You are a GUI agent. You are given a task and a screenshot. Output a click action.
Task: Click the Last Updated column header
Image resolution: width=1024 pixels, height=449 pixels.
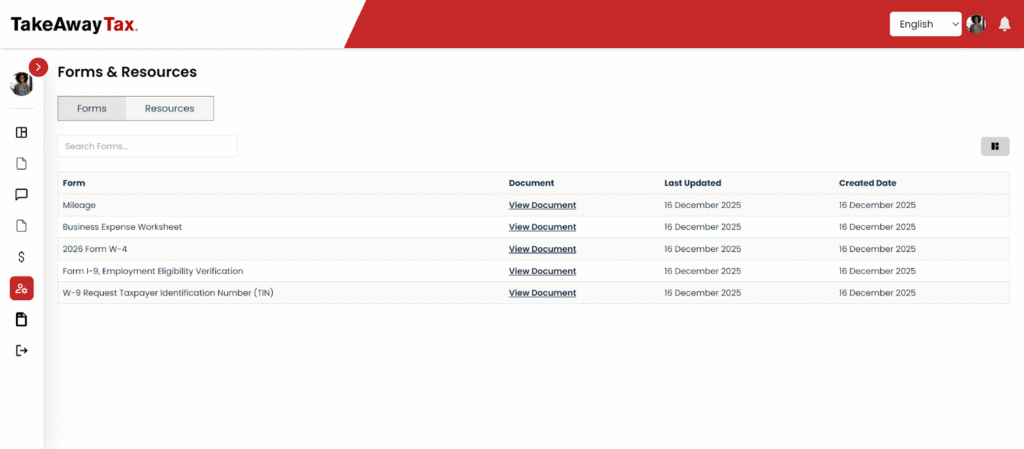coord(692,183)
